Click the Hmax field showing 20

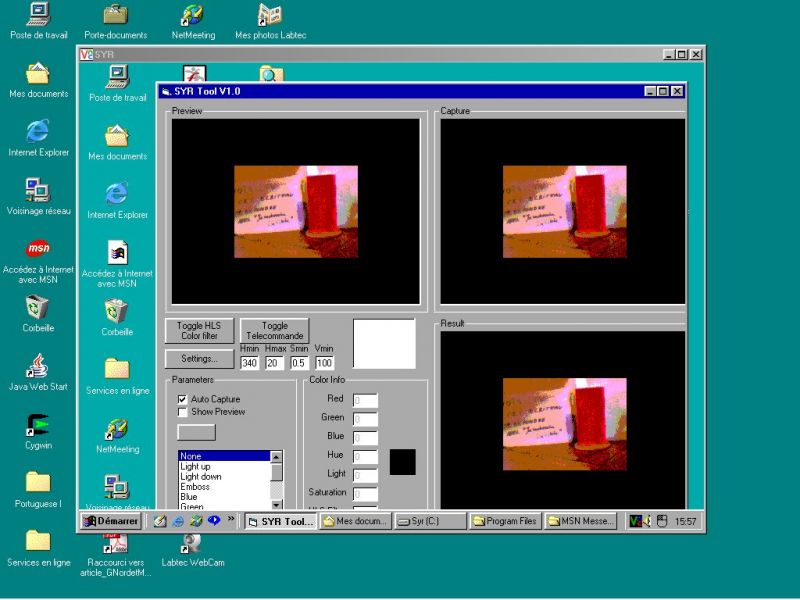pyautogui.click(x=274, y=363)
